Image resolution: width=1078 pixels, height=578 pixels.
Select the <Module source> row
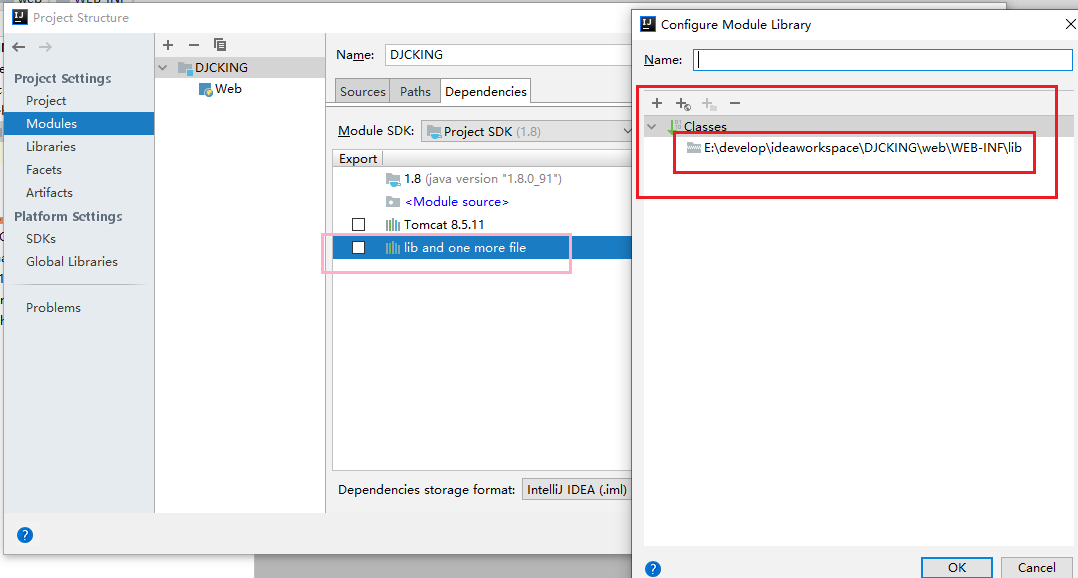tap(483, 201)
